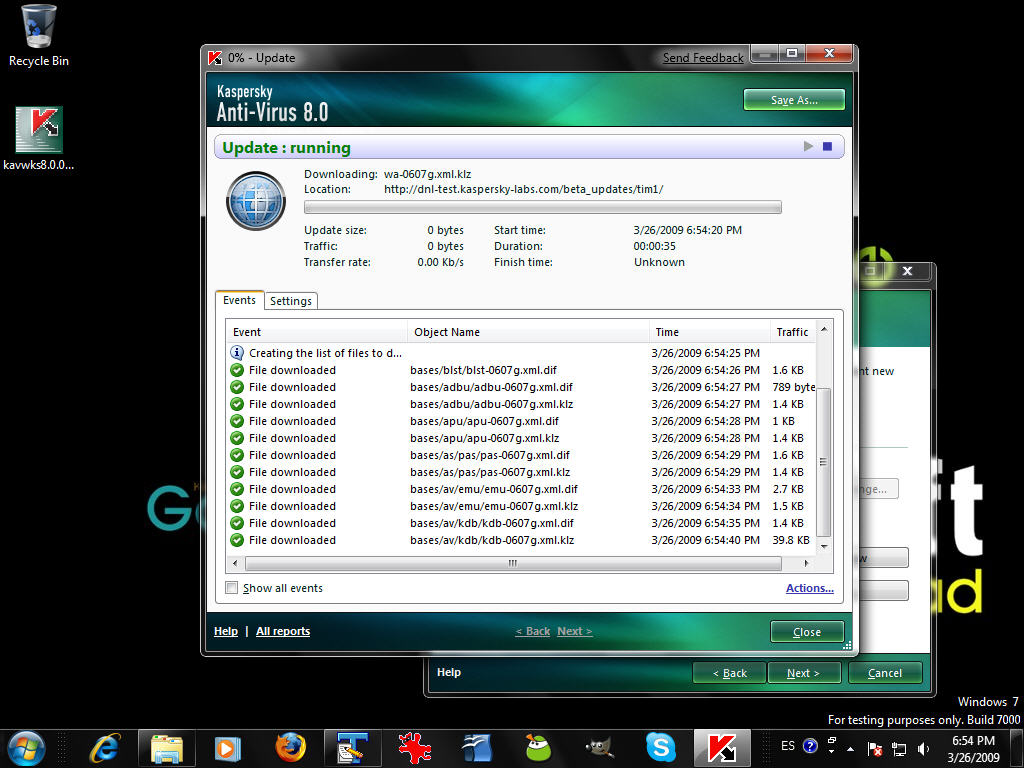
Task: Sort by the Event column header
Action: click(x=317, y=332)
